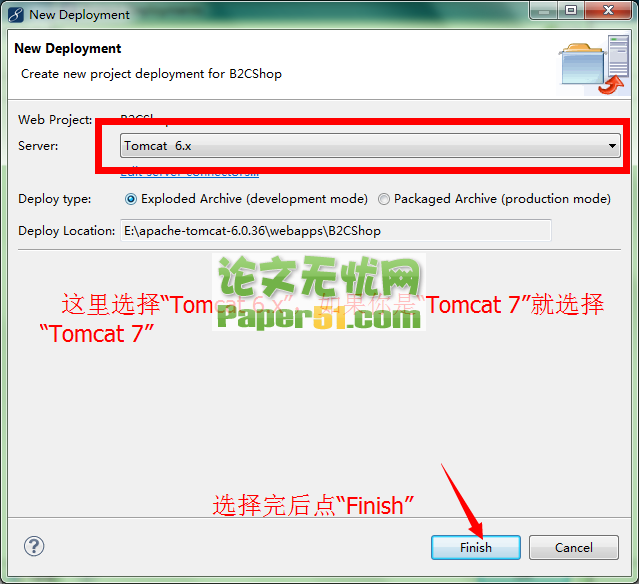Click the Deploy Location label
This screenshot has height=584, width=639.
tap(66, 231)
